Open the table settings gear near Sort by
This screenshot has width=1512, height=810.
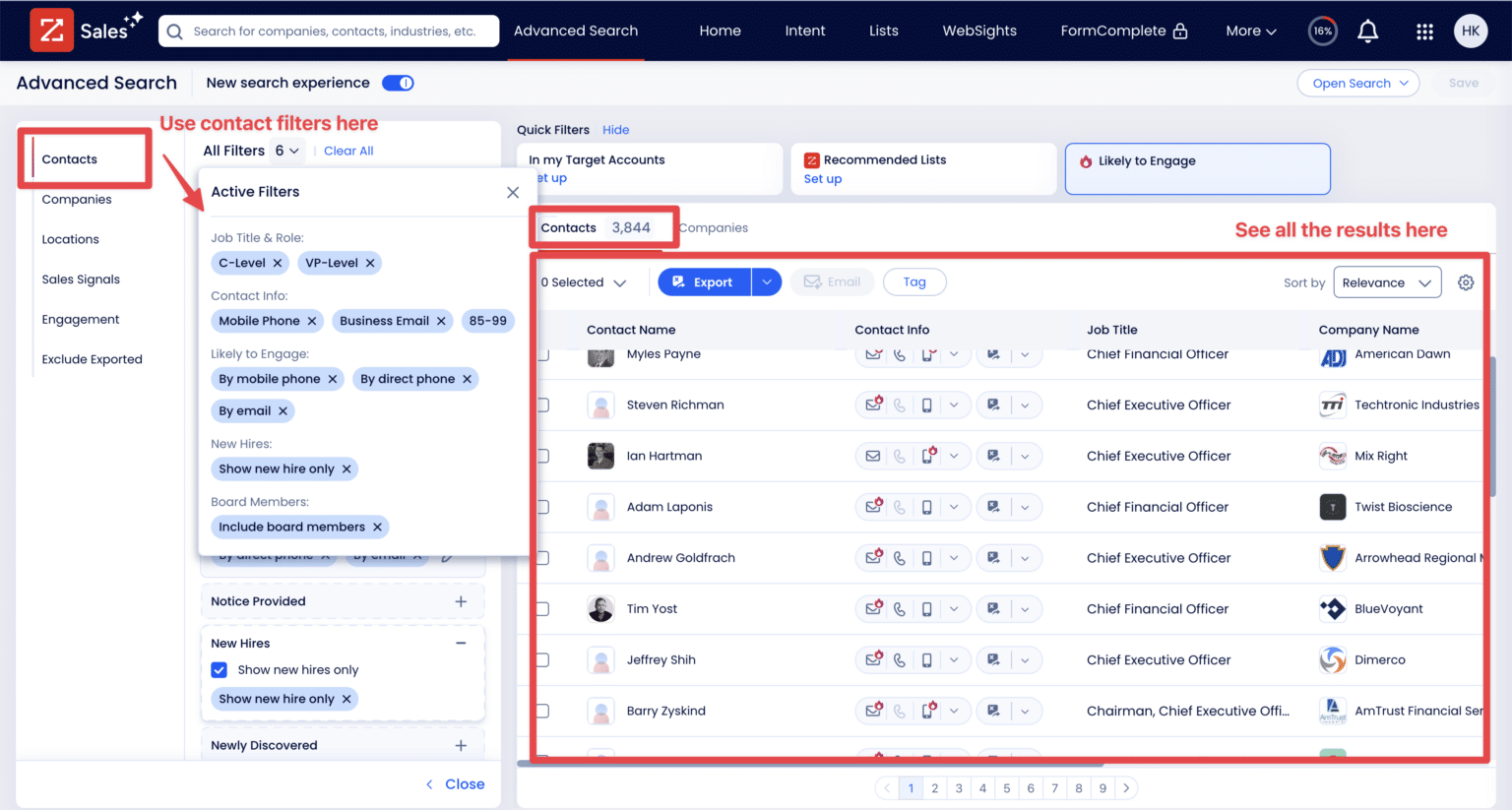pyautogui.click(x=1466, y=282)
